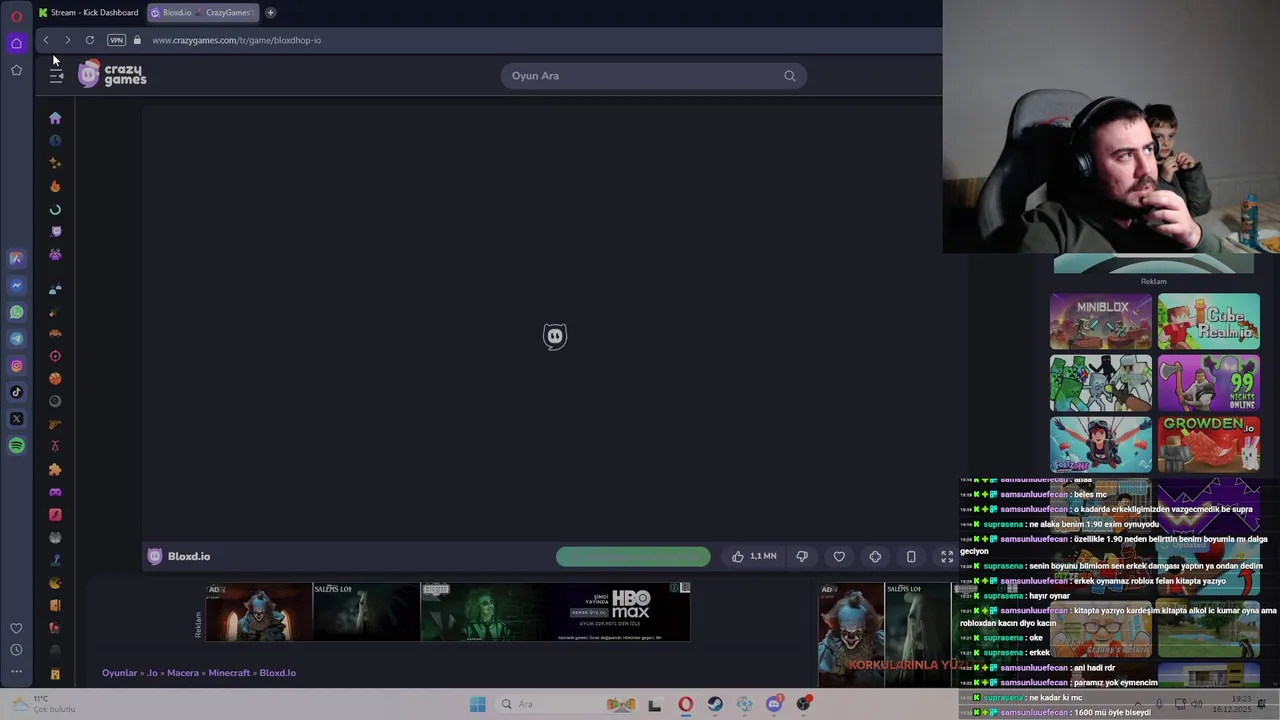
Task: Open Spotify in Opera sidebar
Action: [x=16, y=445]
